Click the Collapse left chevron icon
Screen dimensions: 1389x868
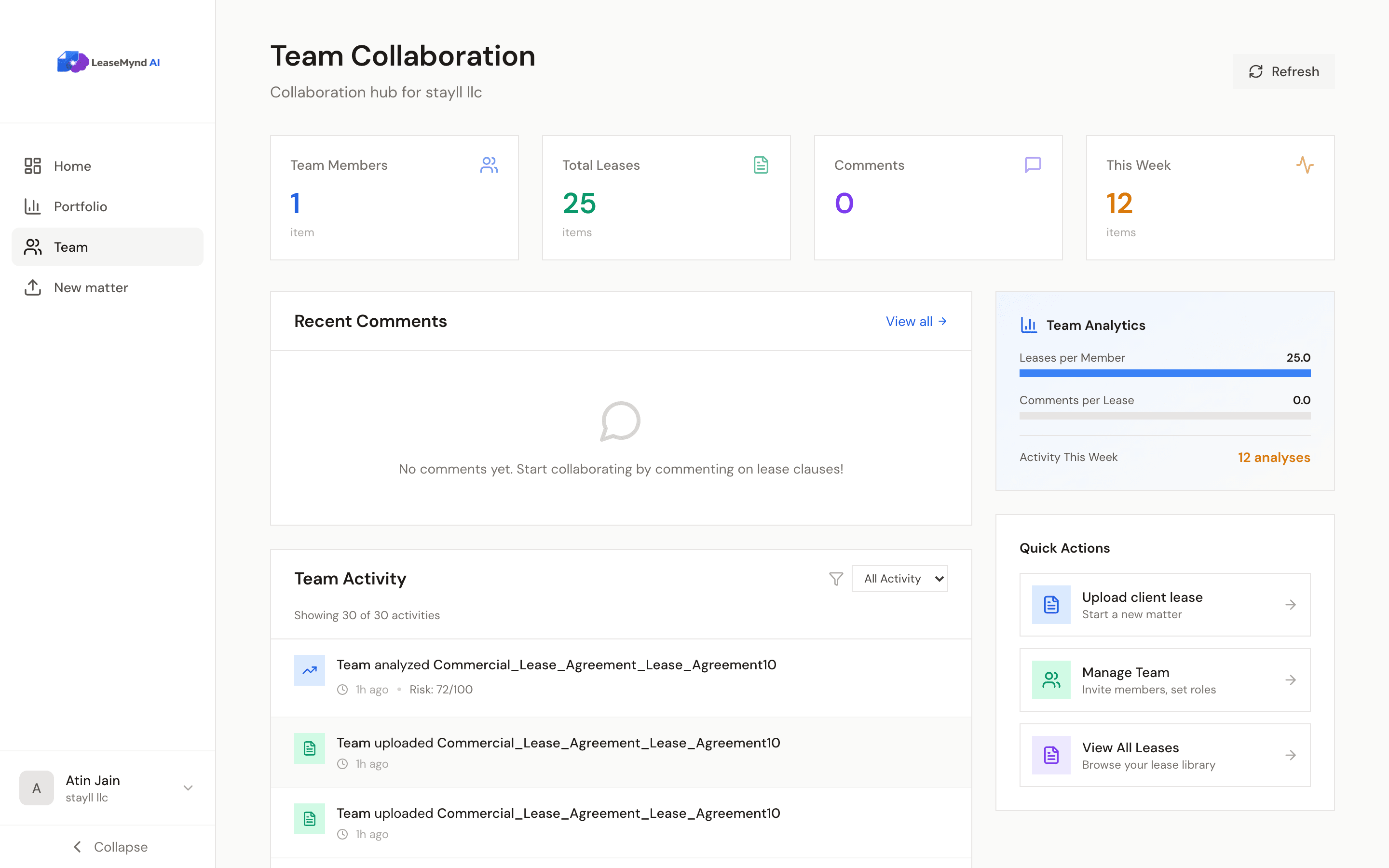(x=78, y=847)
